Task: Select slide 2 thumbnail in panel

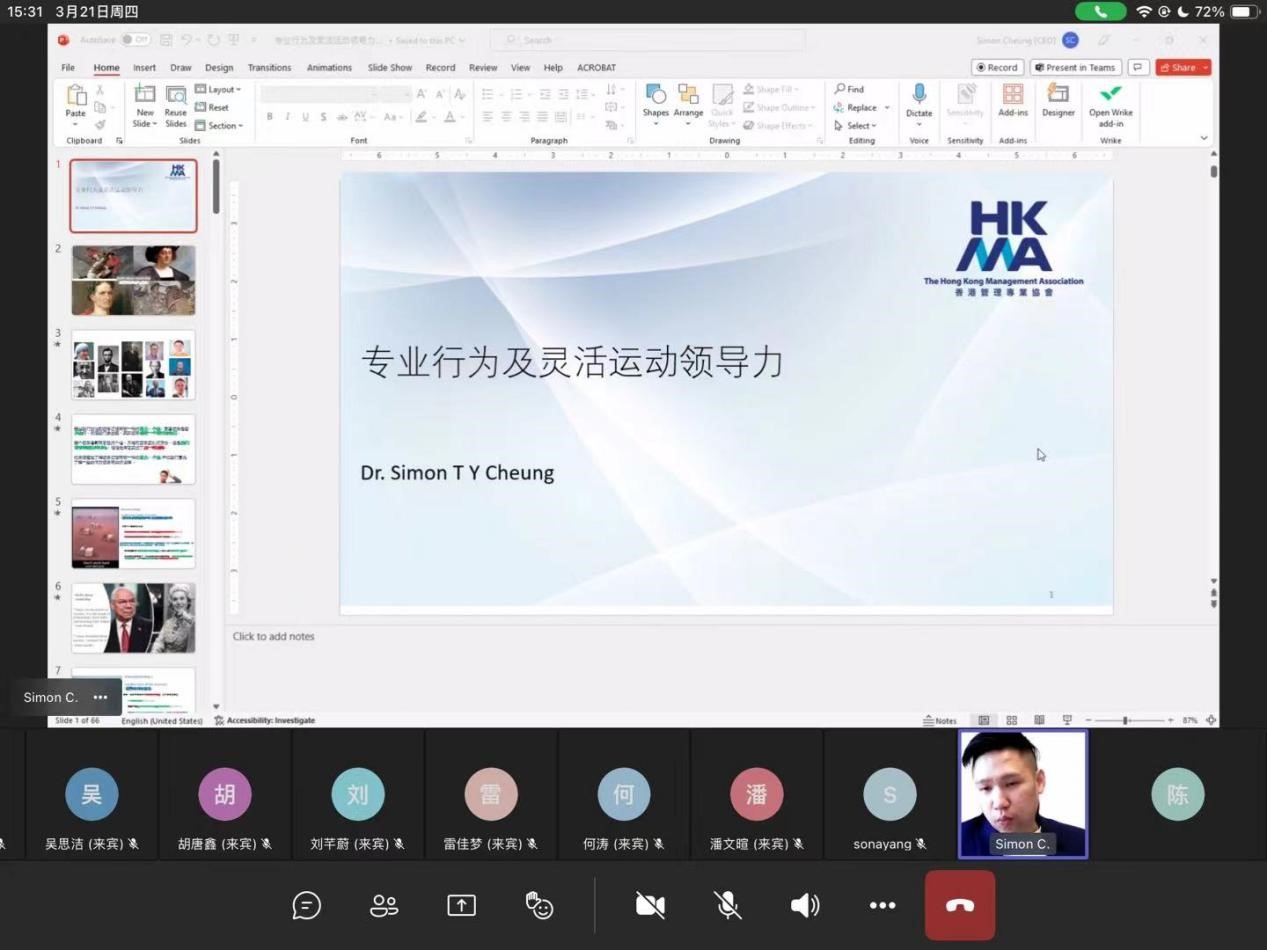Action: coord(133,281)
